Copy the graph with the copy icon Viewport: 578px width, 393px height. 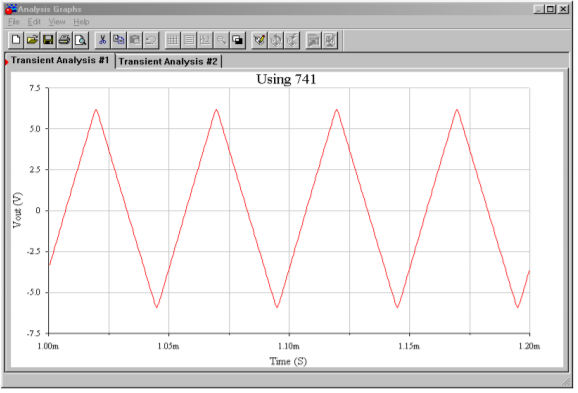pyautogui.click(x=119, y=39)
